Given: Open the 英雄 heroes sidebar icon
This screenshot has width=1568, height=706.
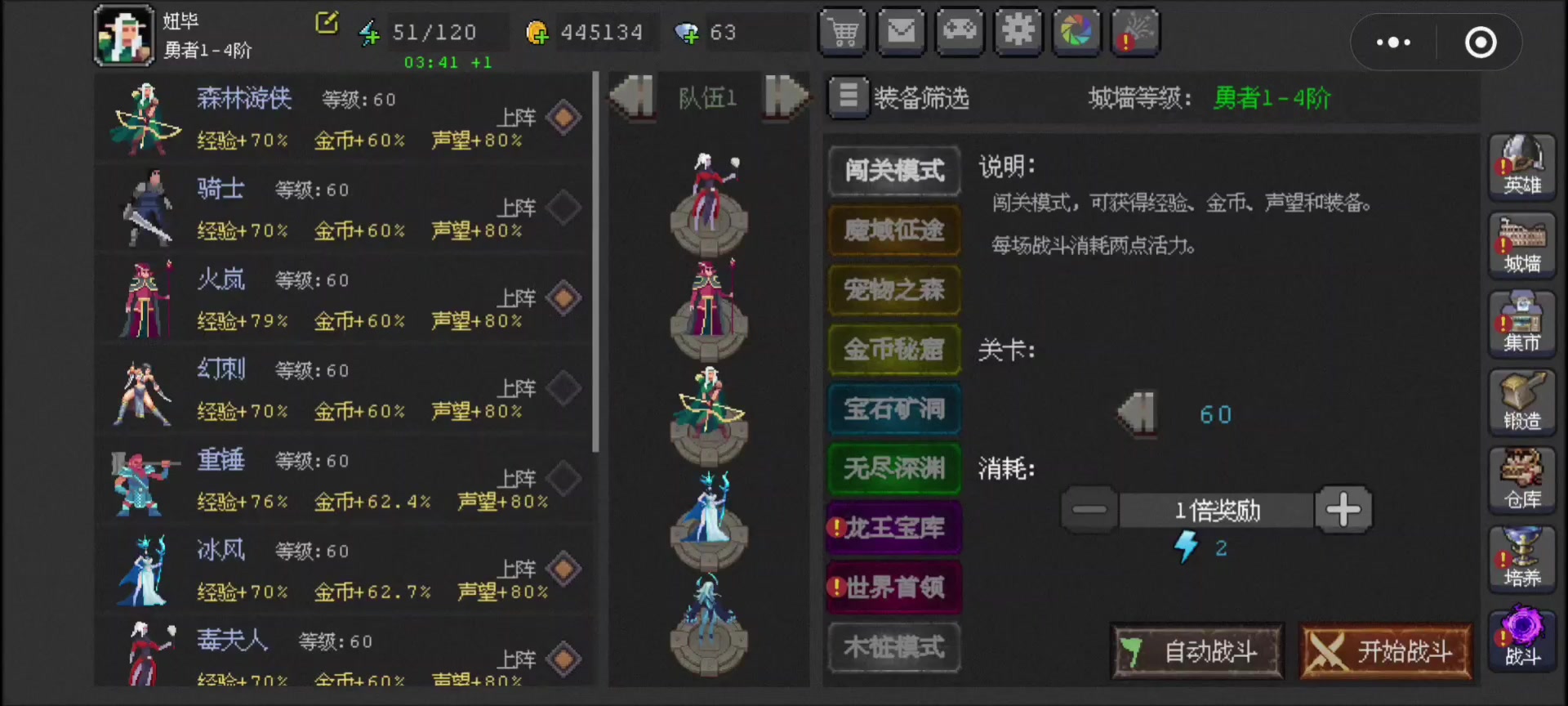Looking at the screenshot, I should pyautogui.click(x=1521, y=167).
